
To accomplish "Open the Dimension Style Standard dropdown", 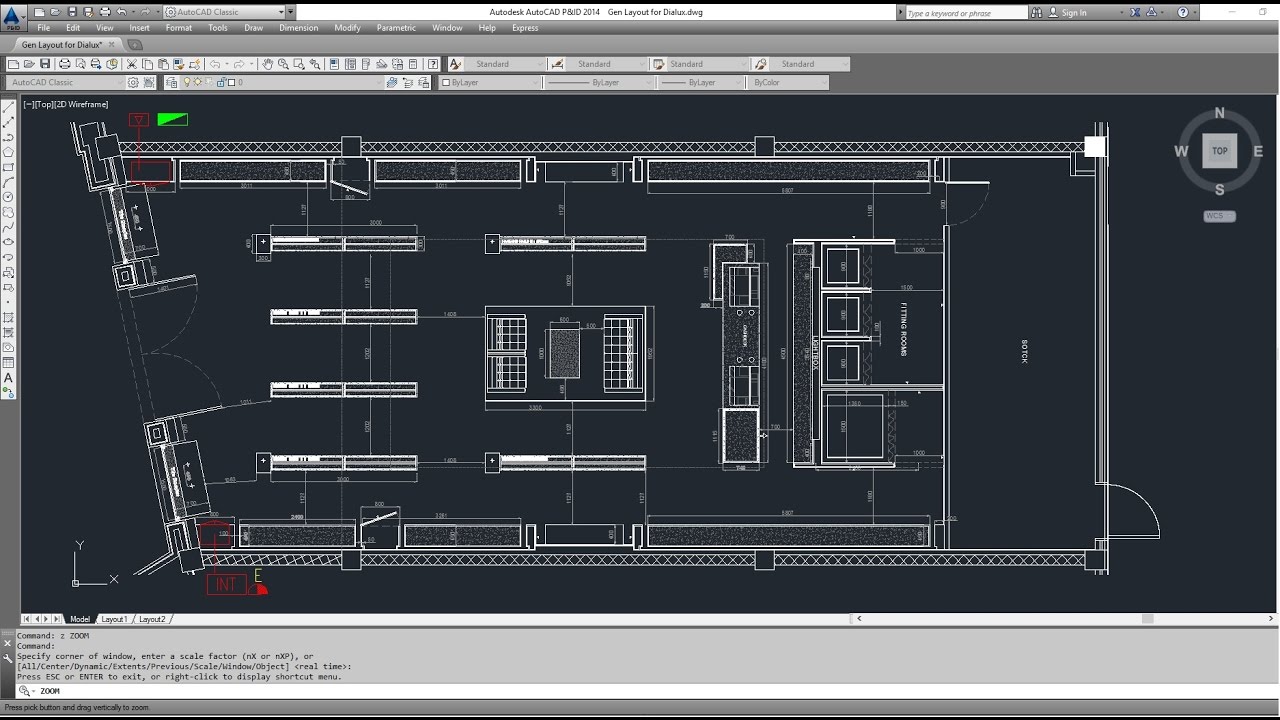I will click(606, 64).
